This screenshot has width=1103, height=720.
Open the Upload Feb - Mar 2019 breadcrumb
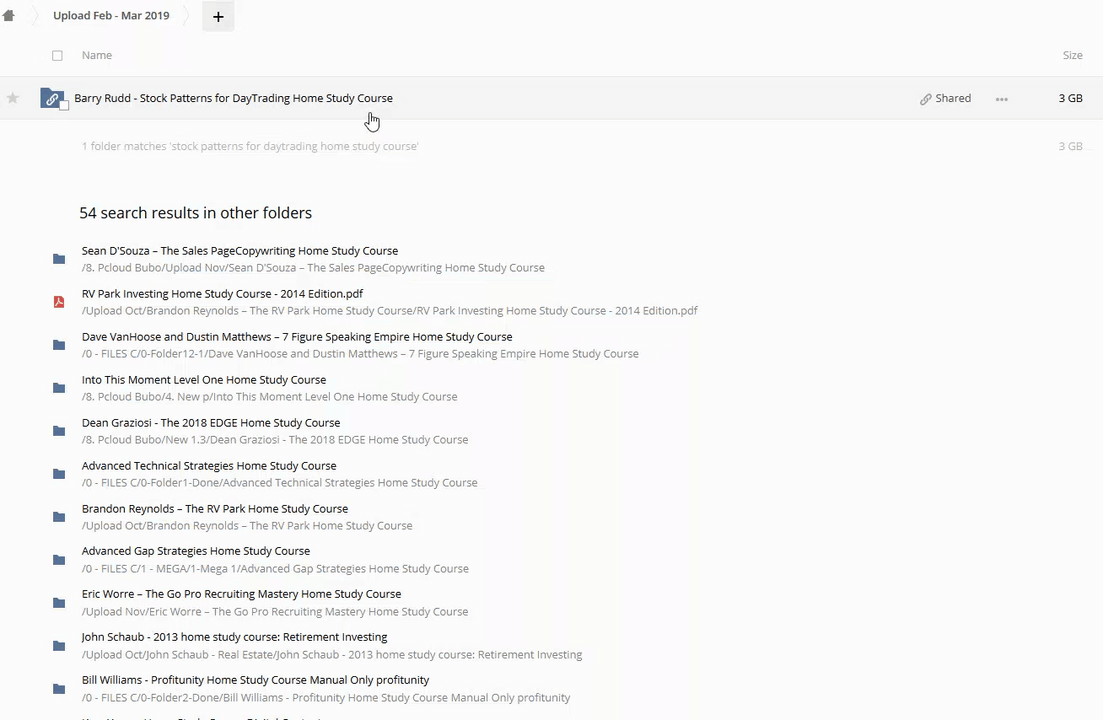click(x=111, y=16)
